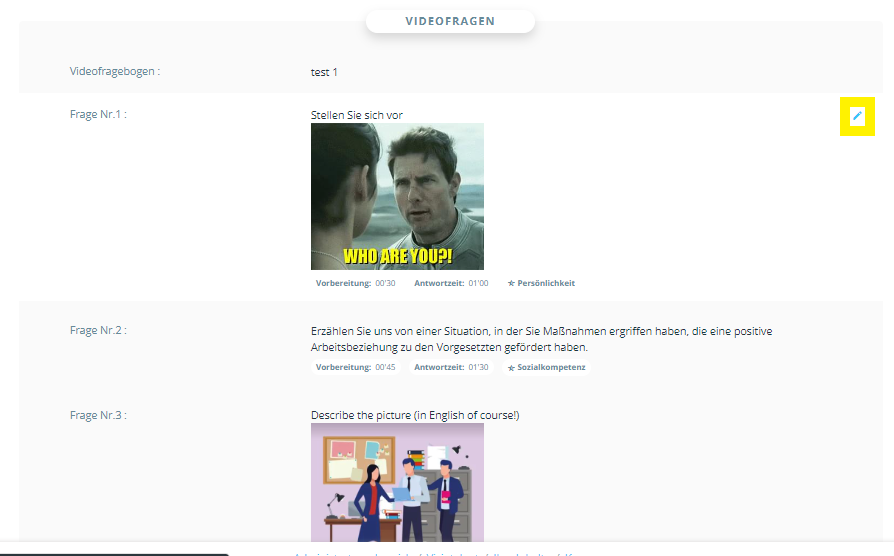Select the Persönlichkeit tag label

pyautogui.click(x=546, y=284)
